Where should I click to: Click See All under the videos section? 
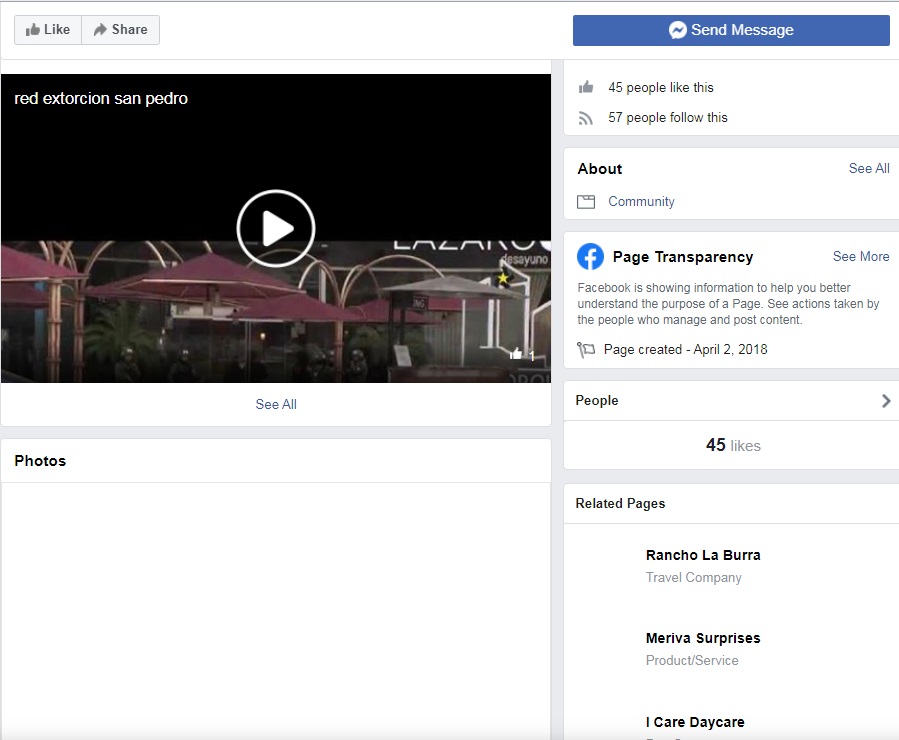pyautogui.click(x=276, y=404)
